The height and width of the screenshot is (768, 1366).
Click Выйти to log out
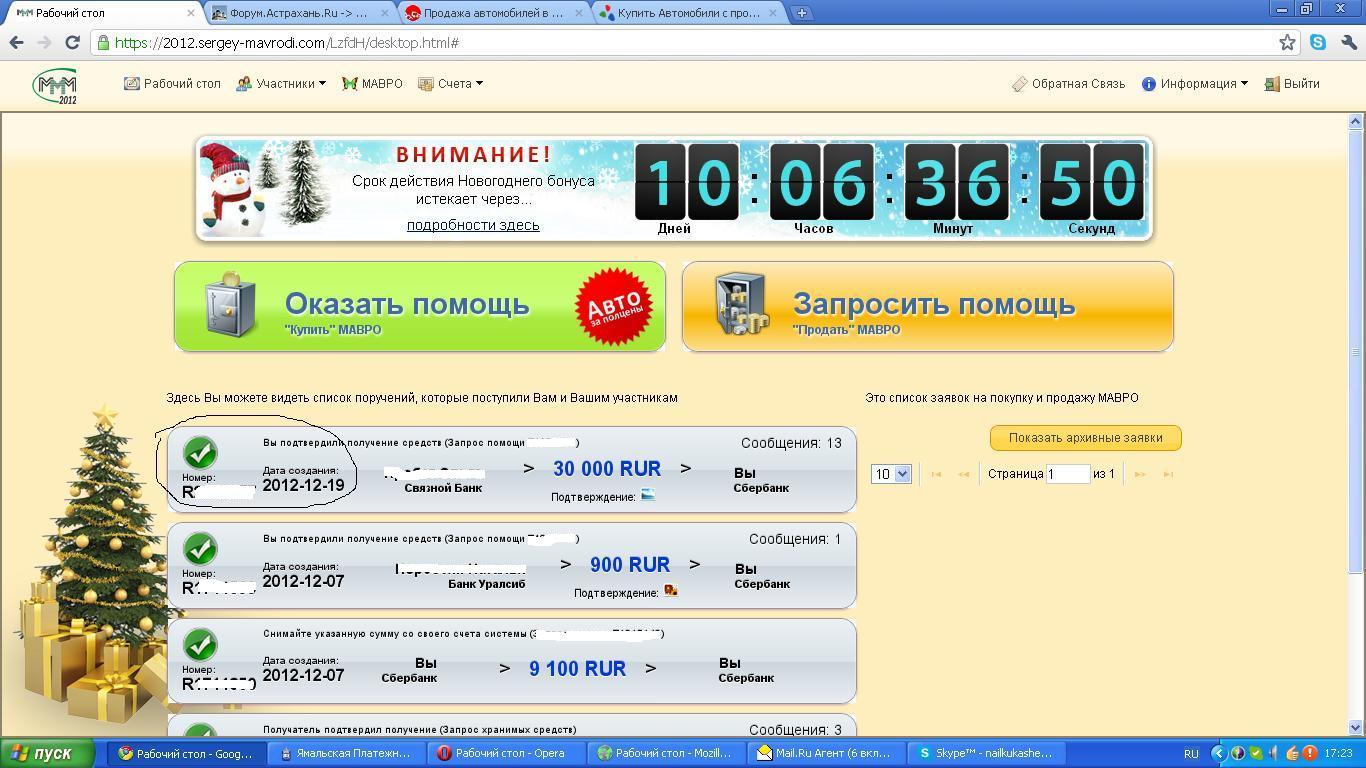[1292, 84]
